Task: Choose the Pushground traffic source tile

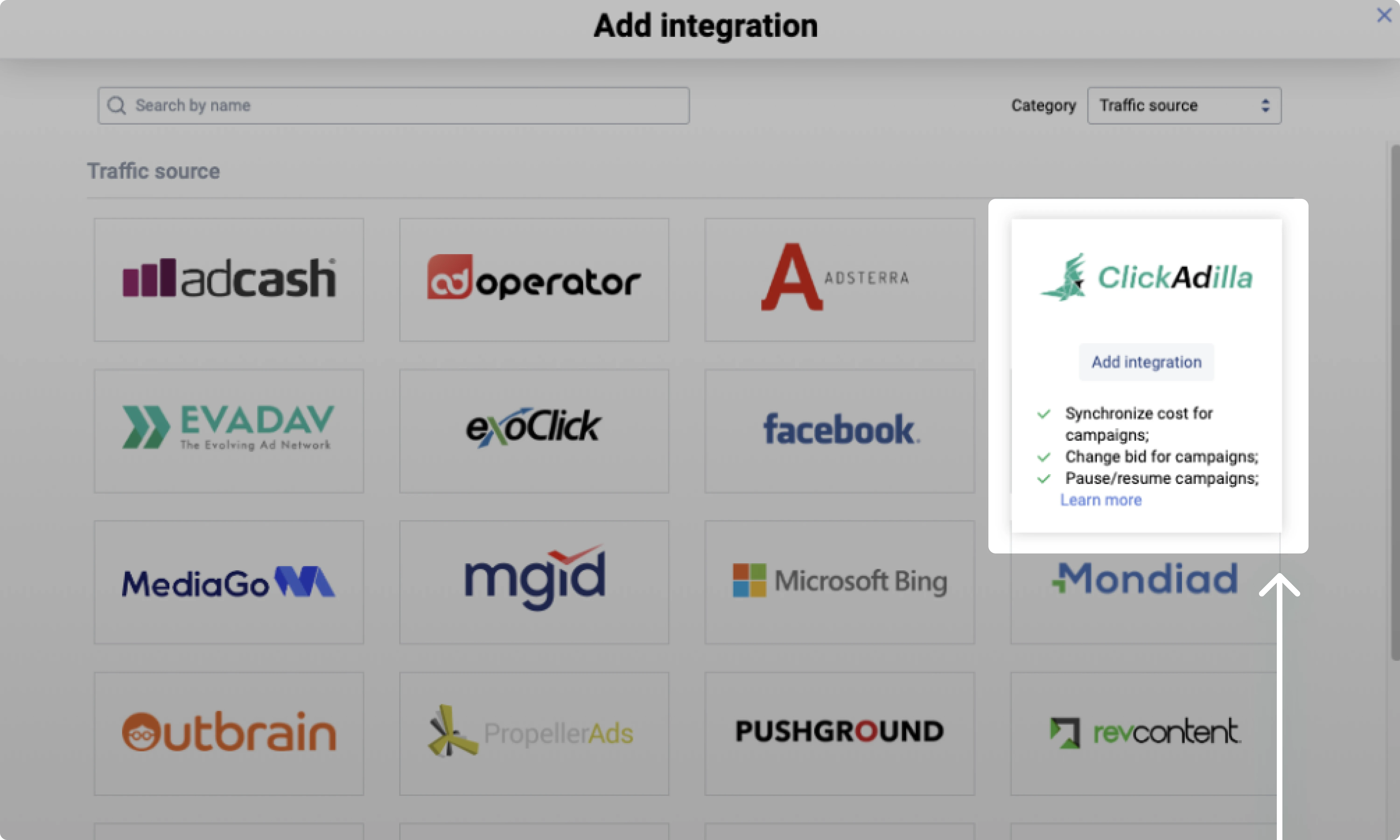Action: click(839, 733)
